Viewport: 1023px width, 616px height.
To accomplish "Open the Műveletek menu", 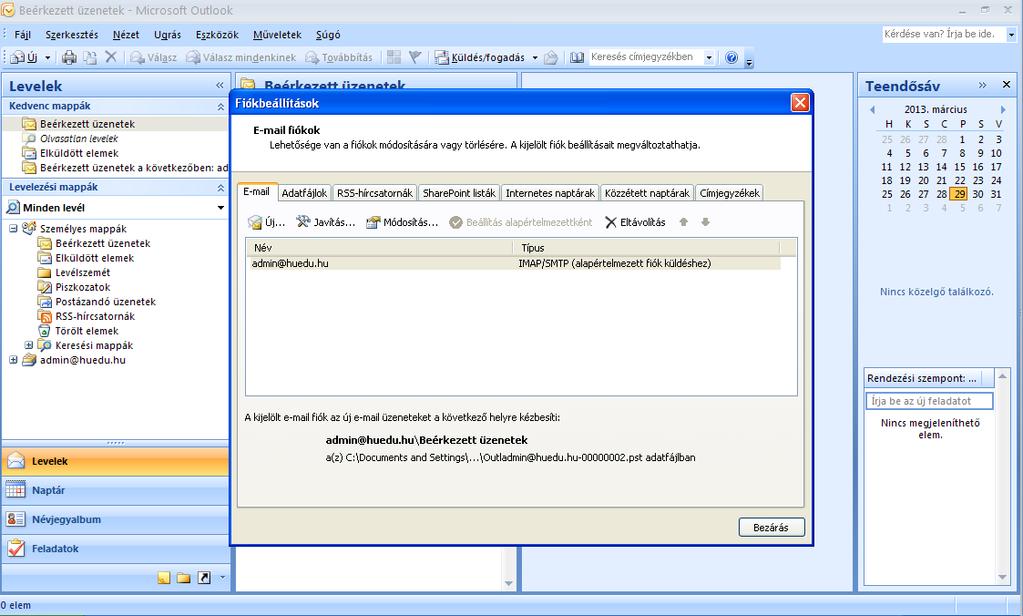I will point(277,35).
